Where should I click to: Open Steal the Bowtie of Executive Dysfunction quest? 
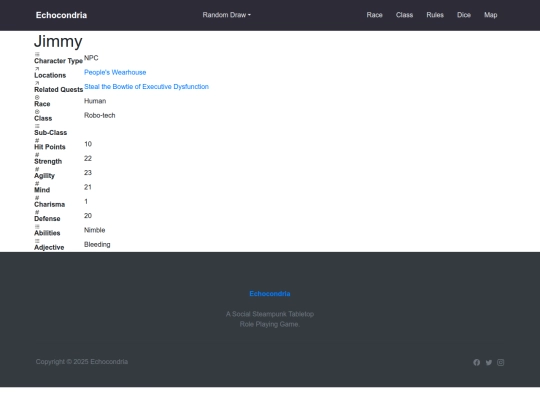coord(146,86)
